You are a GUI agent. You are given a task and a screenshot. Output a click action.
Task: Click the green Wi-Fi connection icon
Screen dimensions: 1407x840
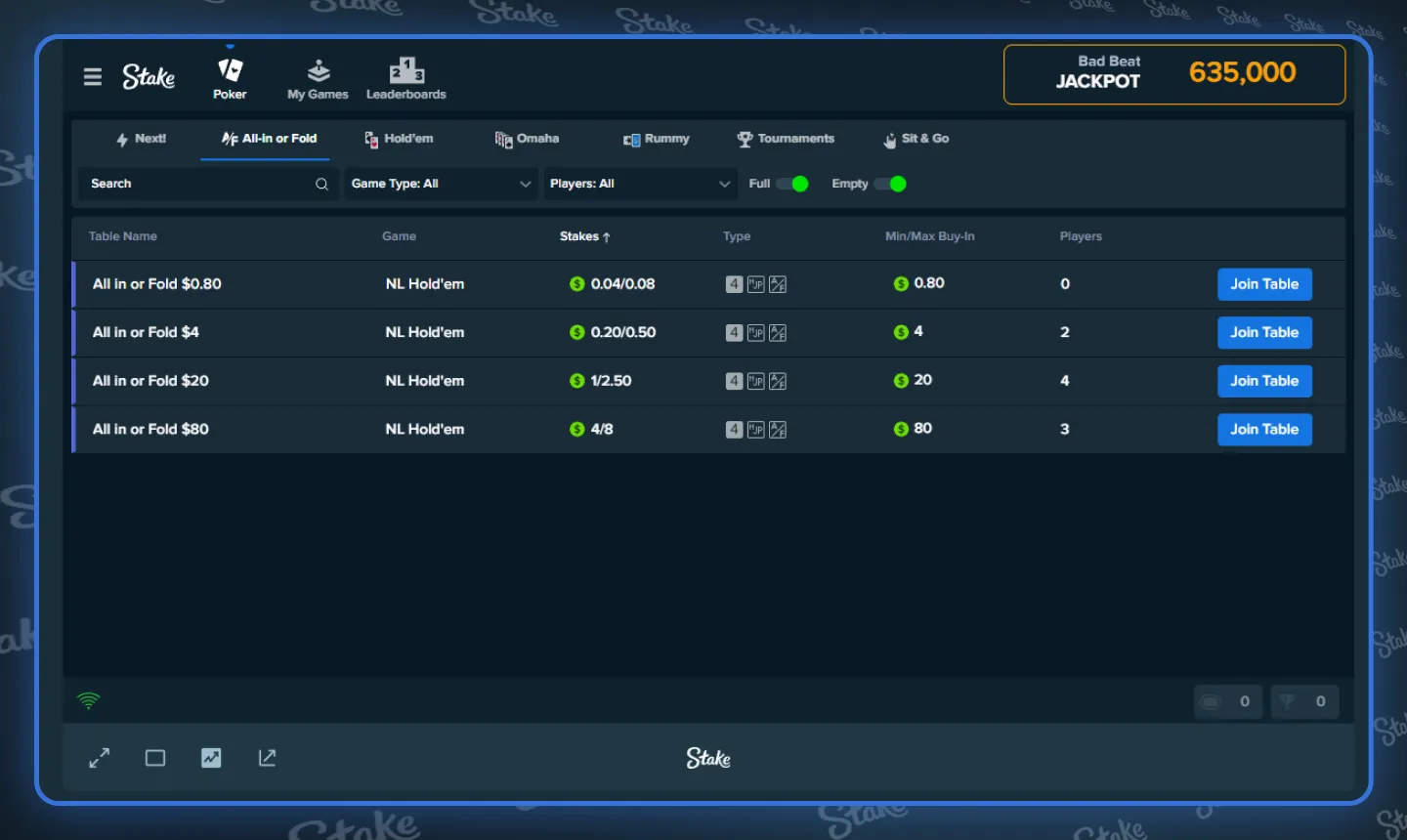(89, 700)
